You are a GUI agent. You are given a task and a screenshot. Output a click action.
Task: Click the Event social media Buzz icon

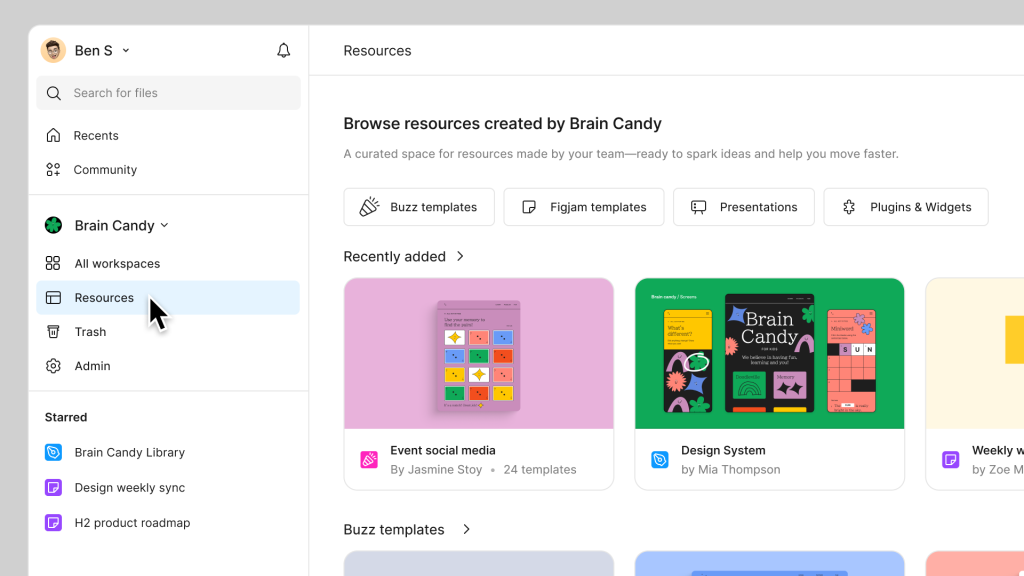369,460
